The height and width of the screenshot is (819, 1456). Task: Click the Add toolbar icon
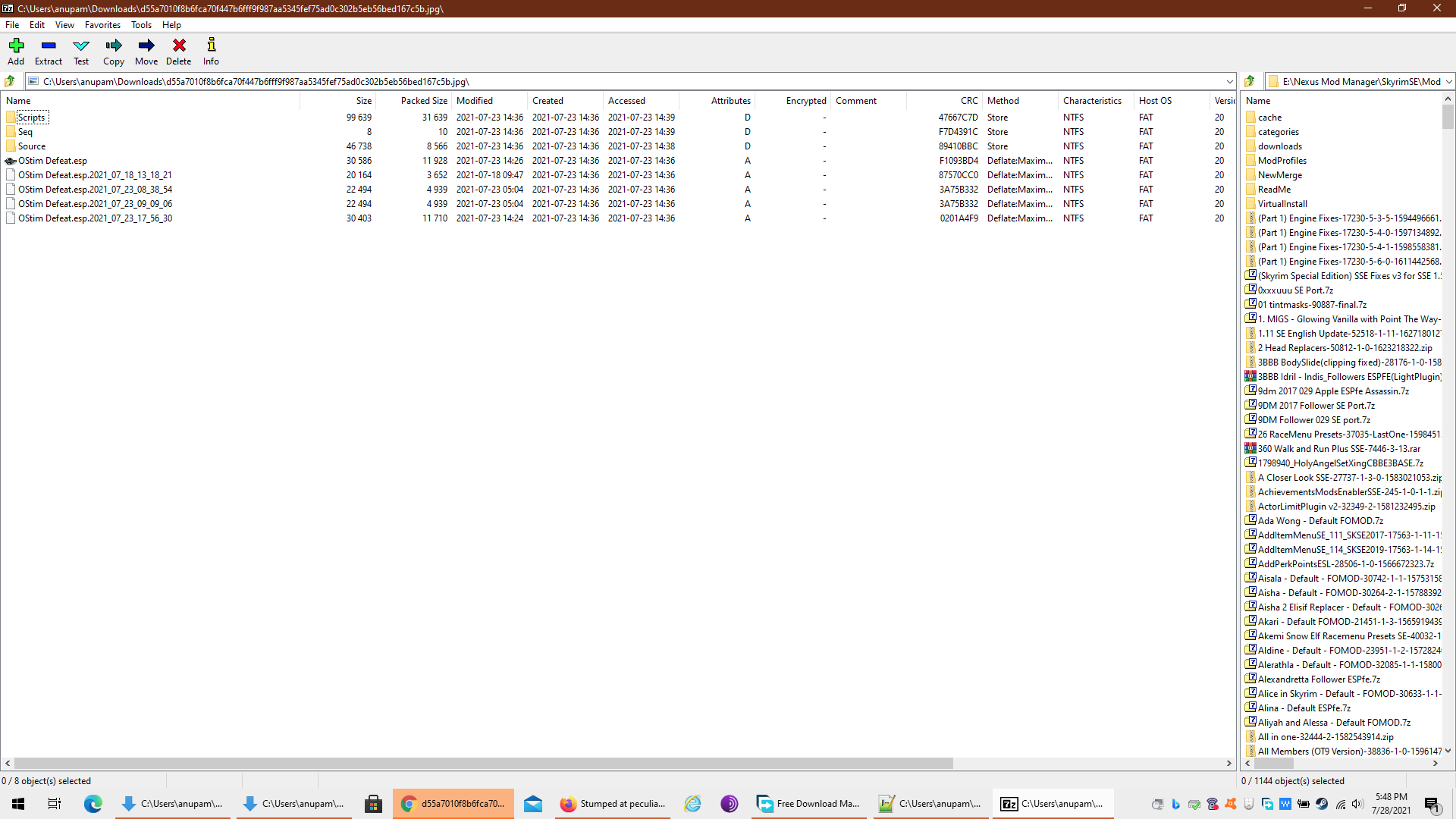coord(16,52)
